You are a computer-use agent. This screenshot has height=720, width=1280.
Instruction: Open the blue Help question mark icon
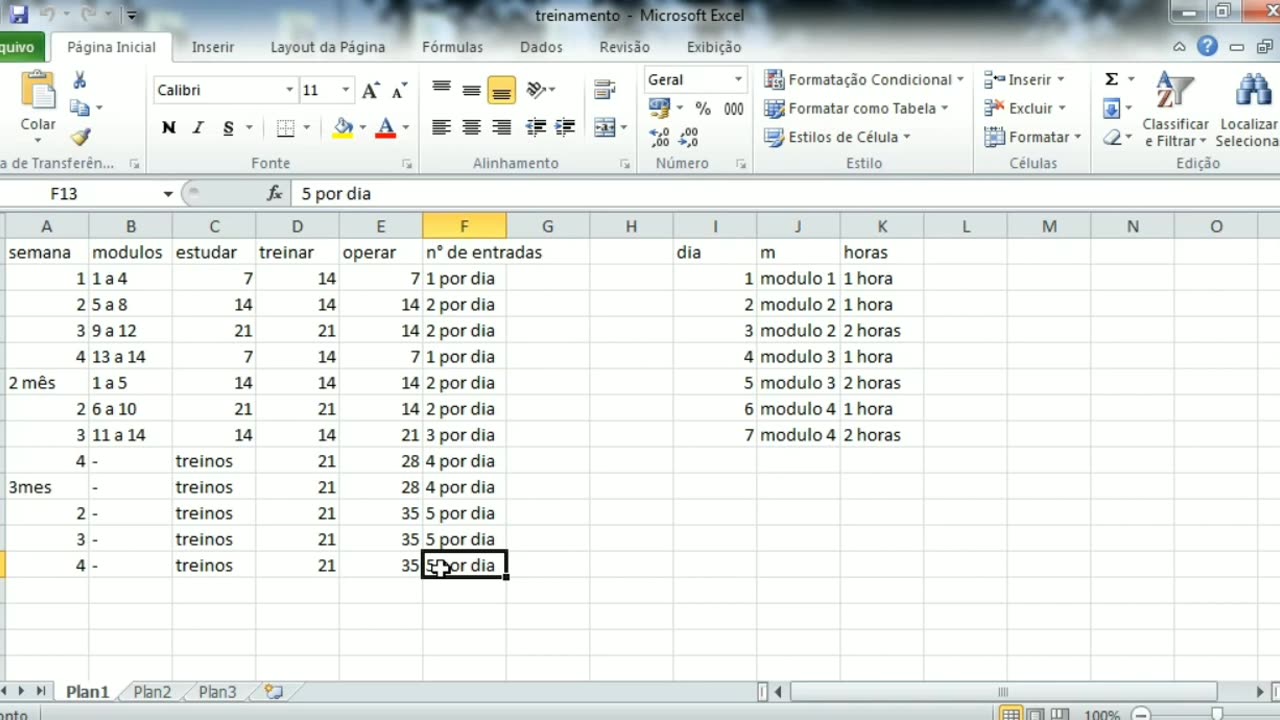pos(1207,46)
